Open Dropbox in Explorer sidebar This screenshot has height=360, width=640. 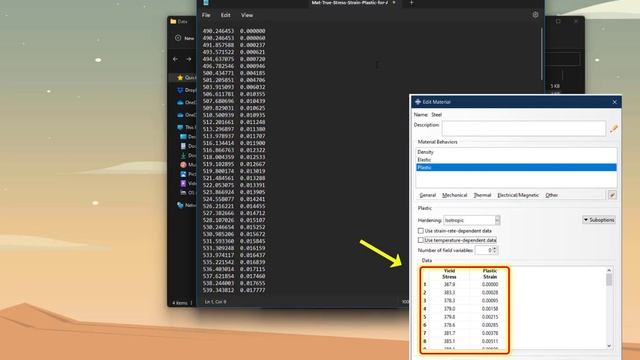pos(180,90)
